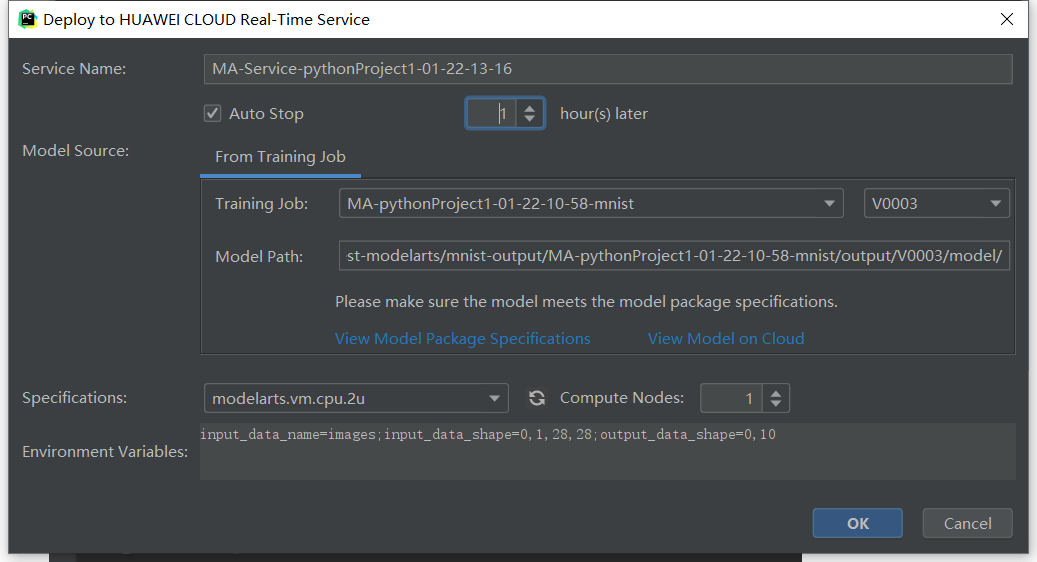Image resolution: width=1037 pixels, height=562 pixels.
Task: Uncheck the Auto Stop checkbox
Action: pyautogui.click(x=212, y=114)
